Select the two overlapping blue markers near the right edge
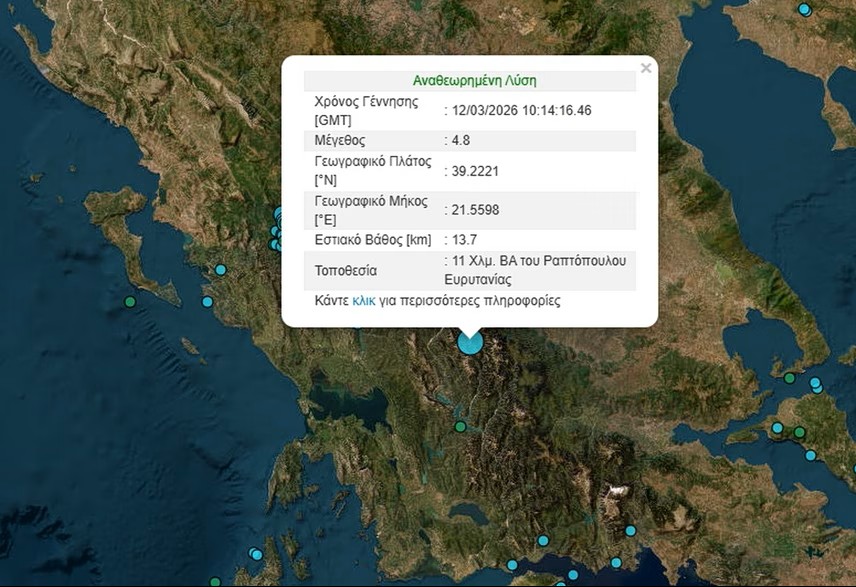Viewport: 856px width, 587px height. pos(816,385)
